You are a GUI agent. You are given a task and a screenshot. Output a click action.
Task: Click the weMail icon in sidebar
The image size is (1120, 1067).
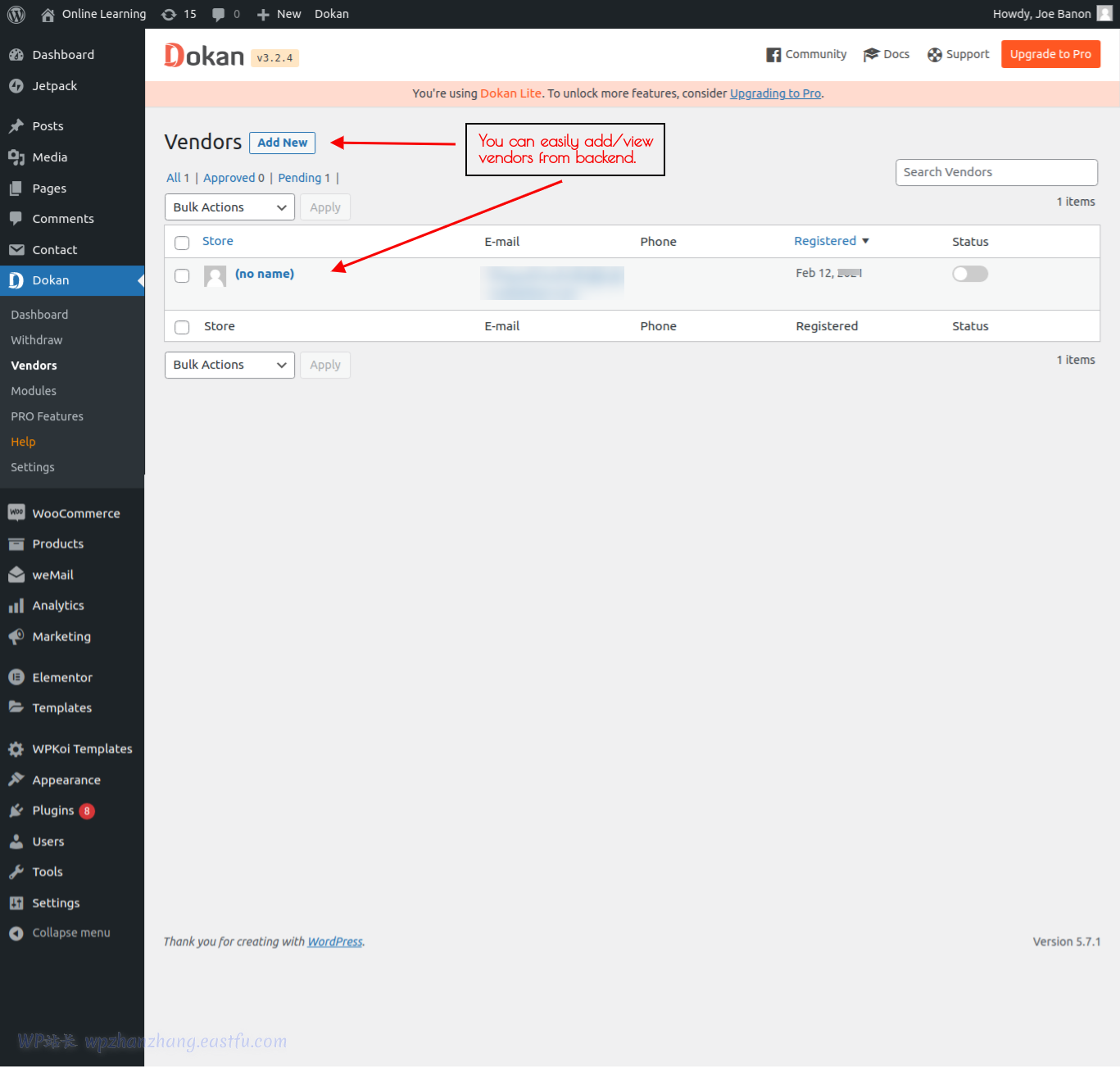[16, 575]
